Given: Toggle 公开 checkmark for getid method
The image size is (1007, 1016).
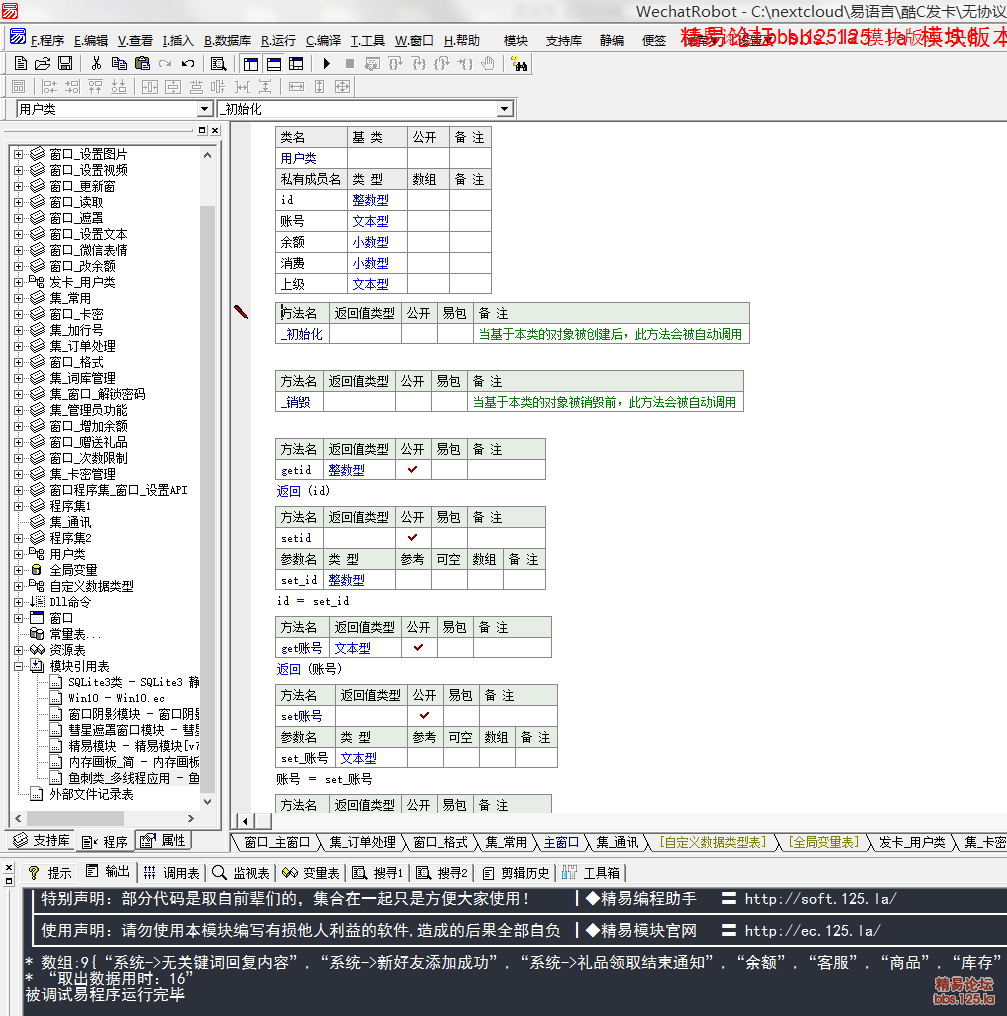Looking at the screenshot, I should [x=412, y=469].
